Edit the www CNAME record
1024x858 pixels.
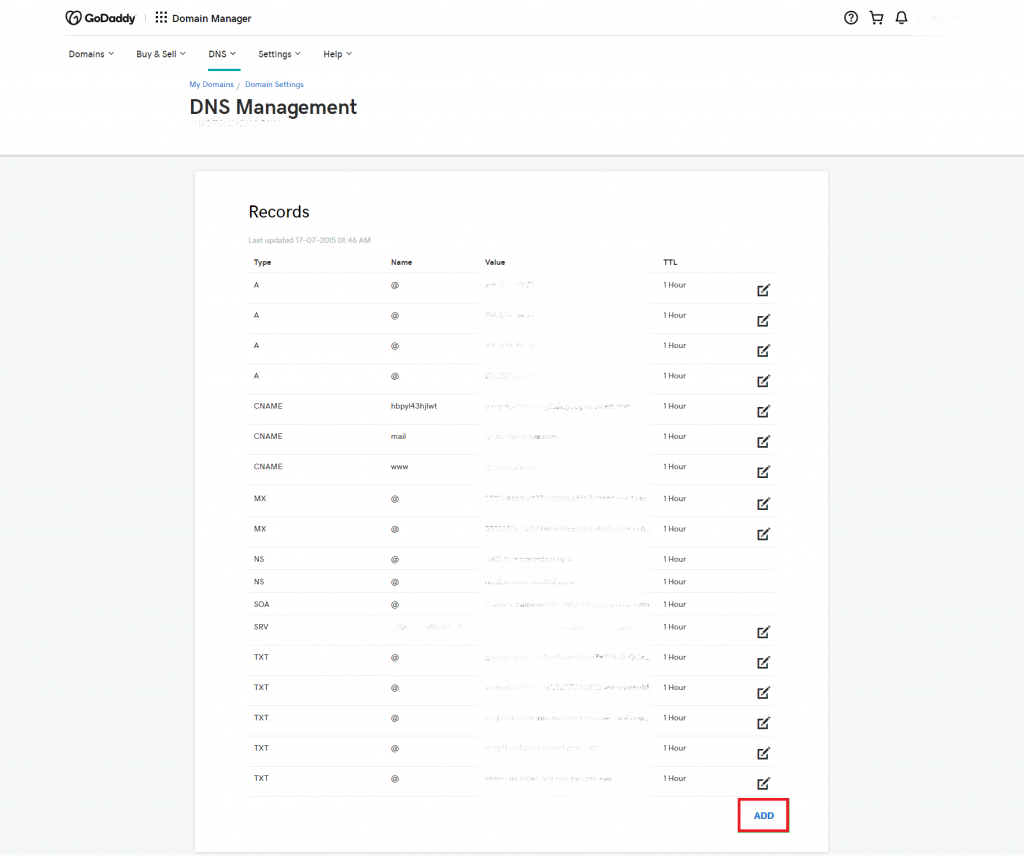coord(763,471)
